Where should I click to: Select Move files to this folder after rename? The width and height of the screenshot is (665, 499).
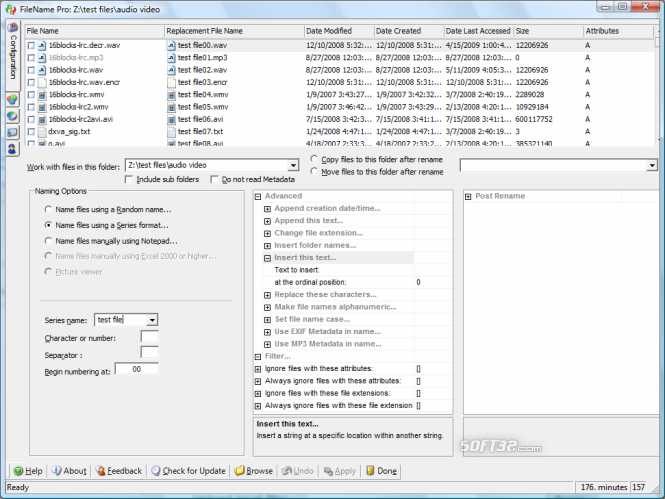coord(313,171)
